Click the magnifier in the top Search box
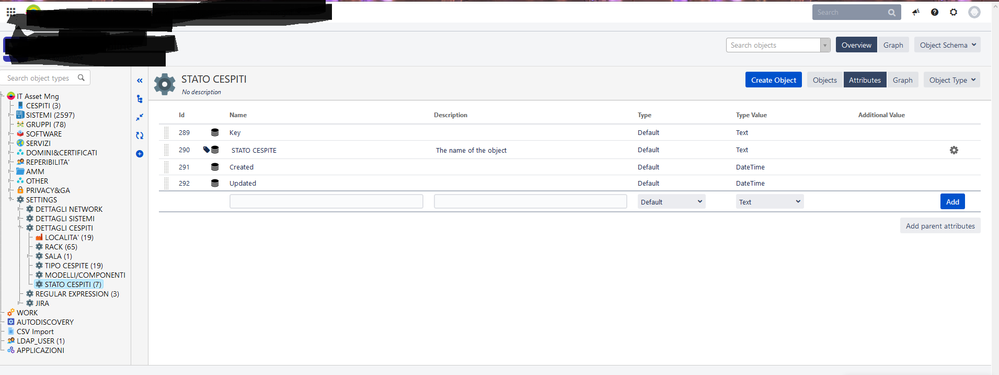 892,12
